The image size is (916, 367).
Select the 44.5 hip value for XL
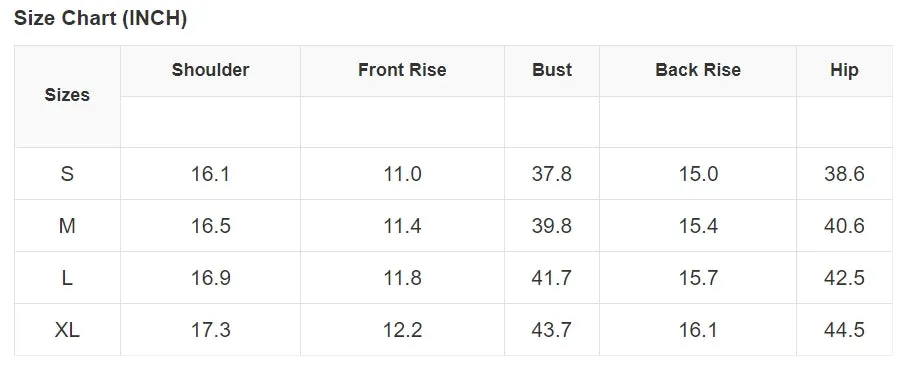click(x=844, y=330)
